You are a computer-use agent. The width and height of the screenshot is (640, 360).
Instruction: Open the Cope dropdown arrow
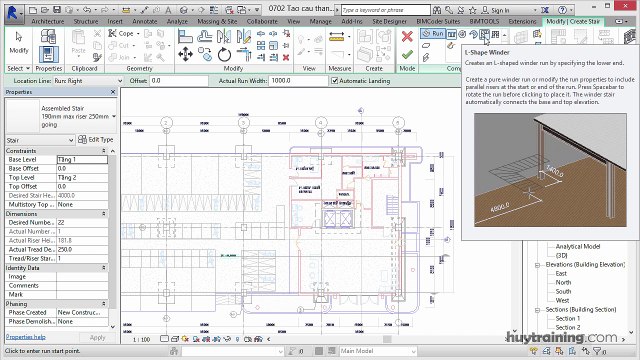click(138, 33)
